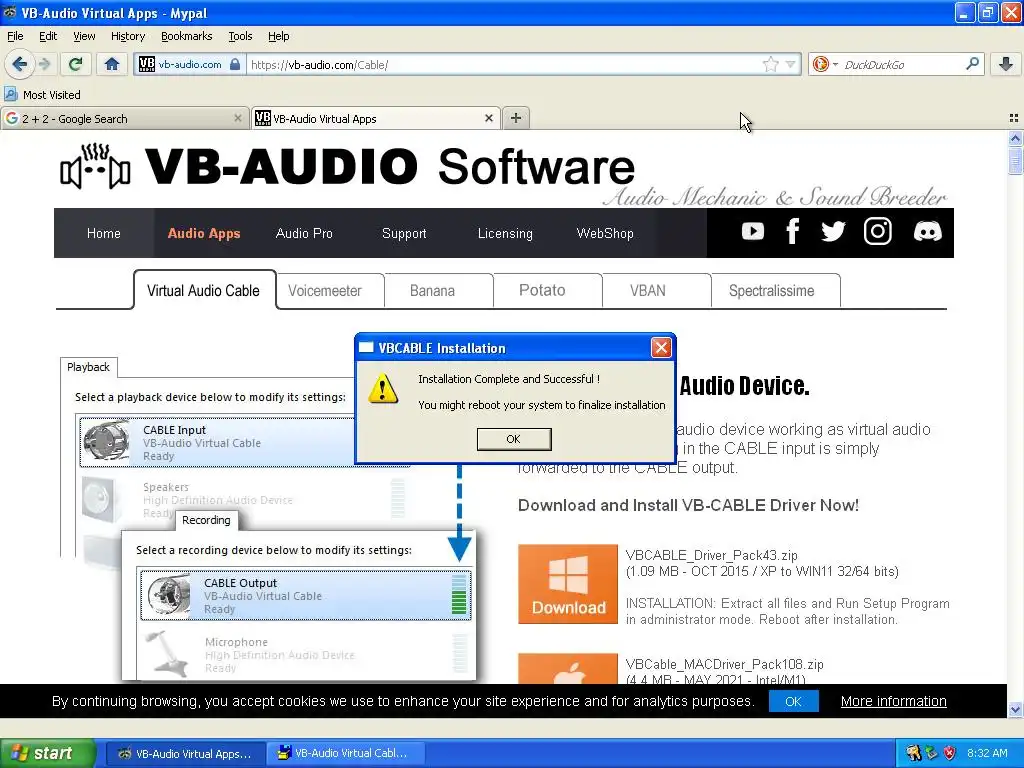Click the system tray clock 8:32 AM

[987, 753]
